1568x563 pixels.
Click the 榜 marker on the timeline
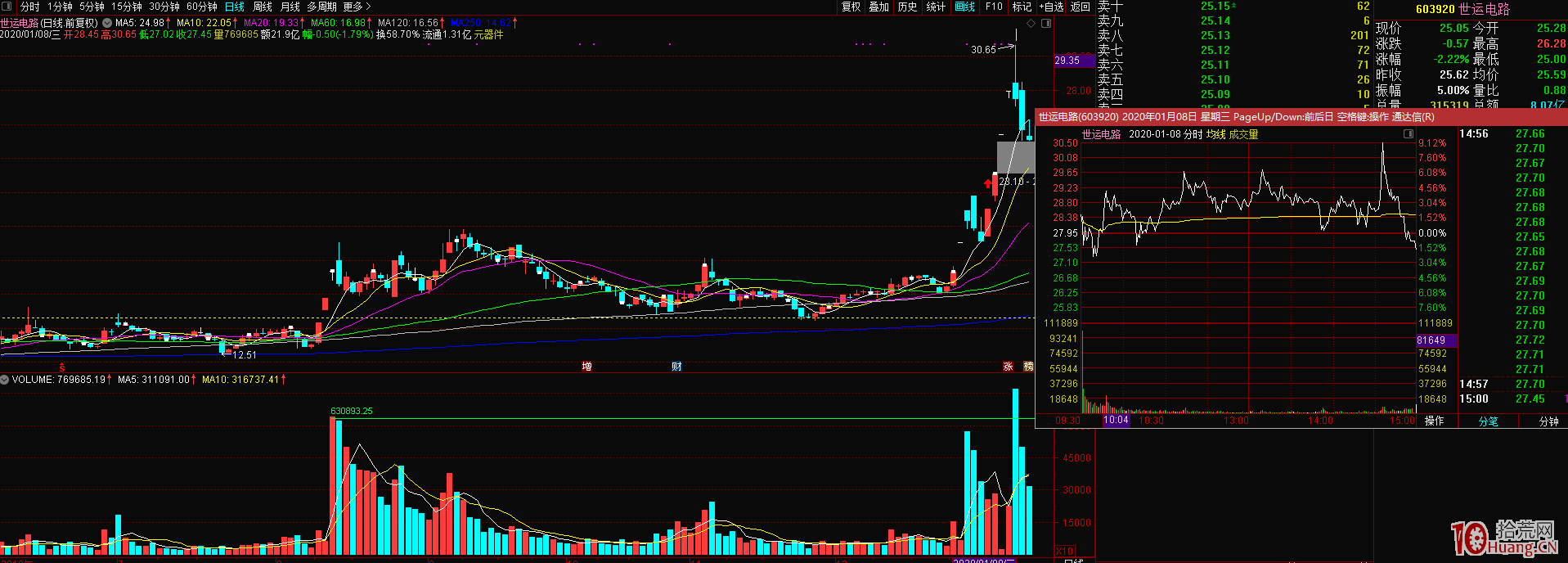(x=1028, y=367)
